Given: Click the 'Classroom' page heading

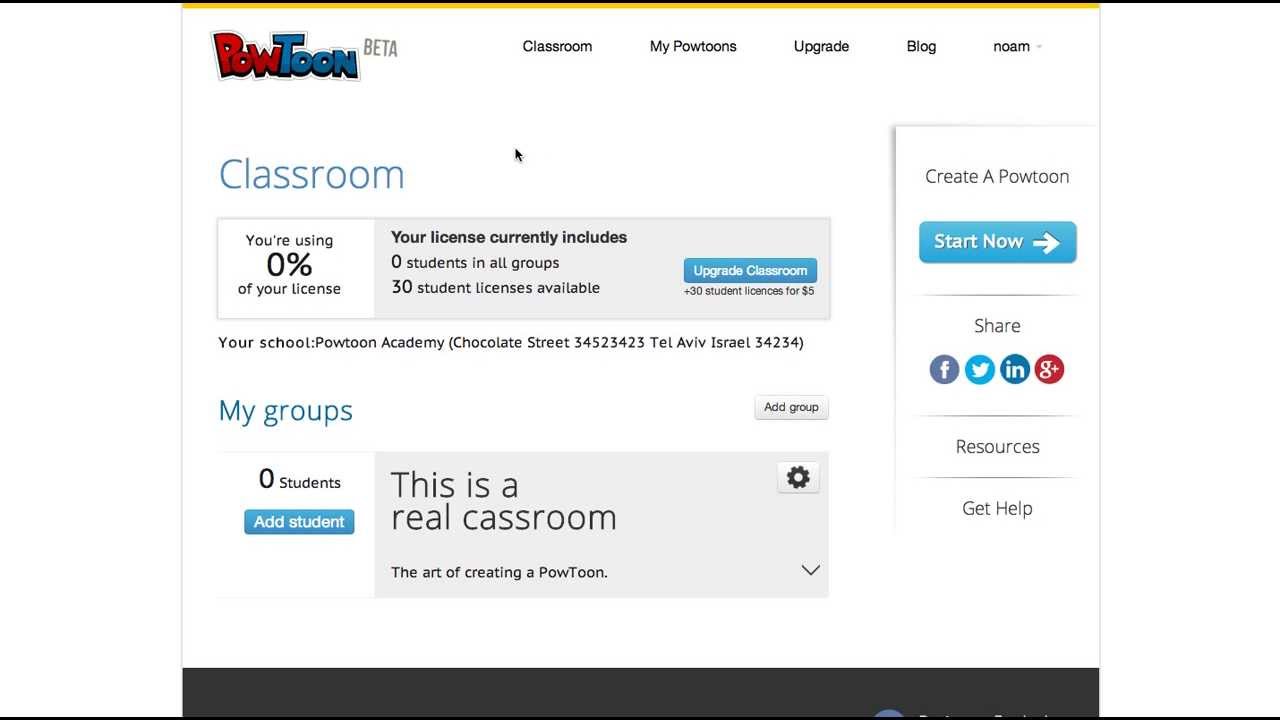Looking at the screenshot, I should (x=312, y=175).
